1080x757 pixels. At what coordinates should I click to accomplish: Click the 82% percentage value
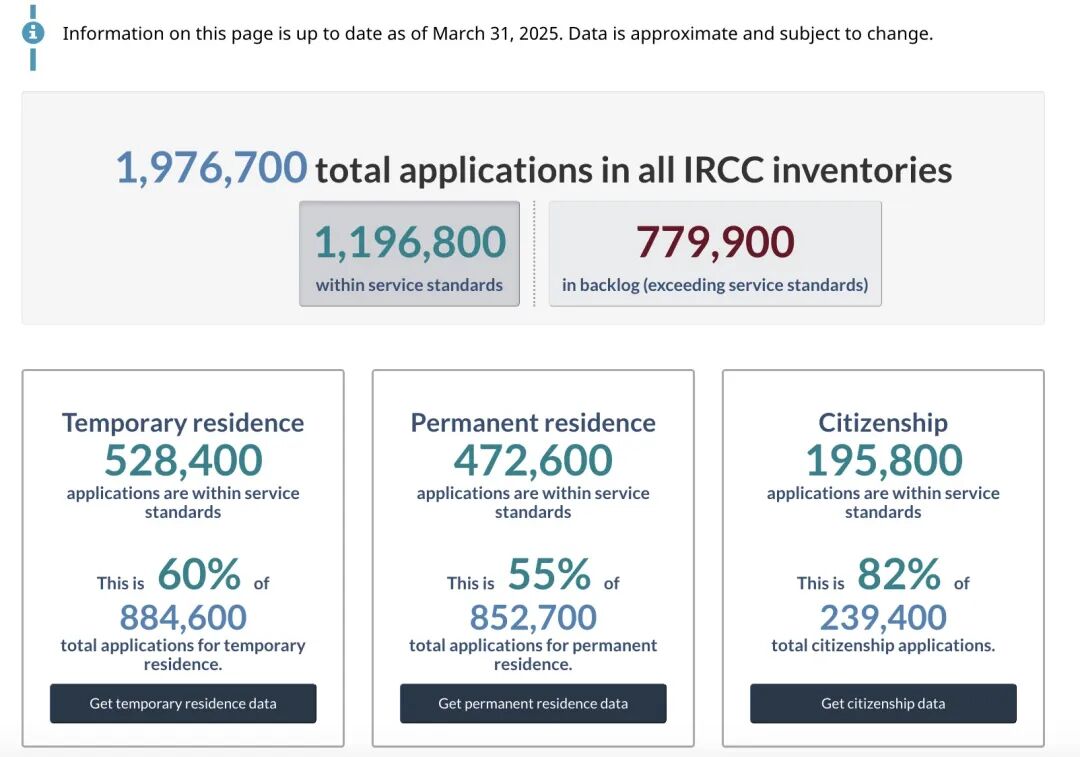click(x=899, y=574)
